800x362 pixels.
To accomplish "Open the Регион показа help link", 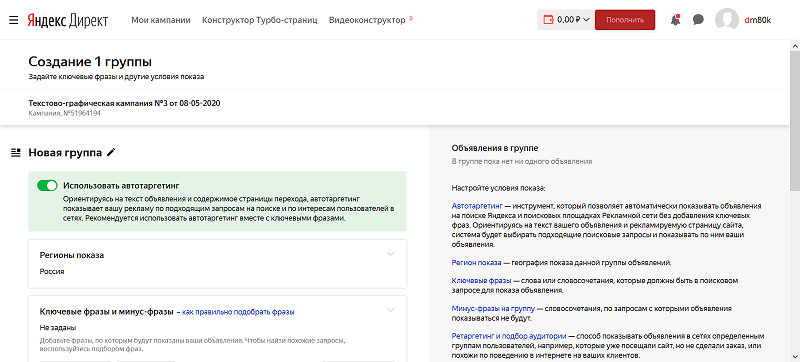I will pyautogui.click(x=477, y=263).
